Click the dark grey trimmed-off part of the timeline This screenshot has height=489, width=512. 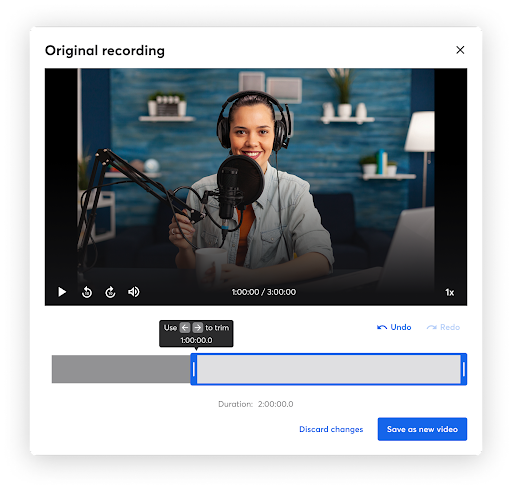point(121,369)
